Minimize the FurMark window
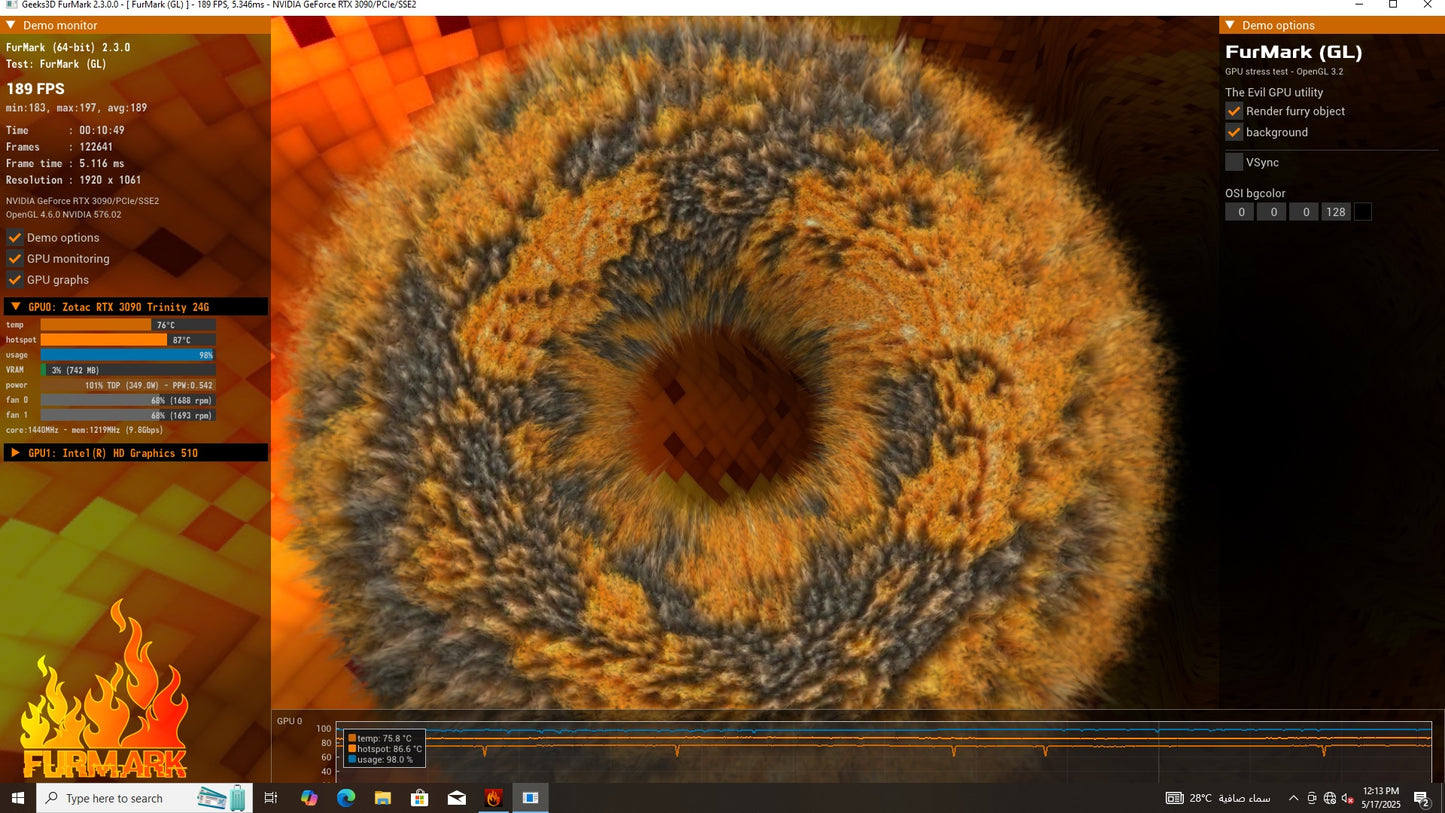Screen dimensions: 1445x813 click(x=1358, y=5)
